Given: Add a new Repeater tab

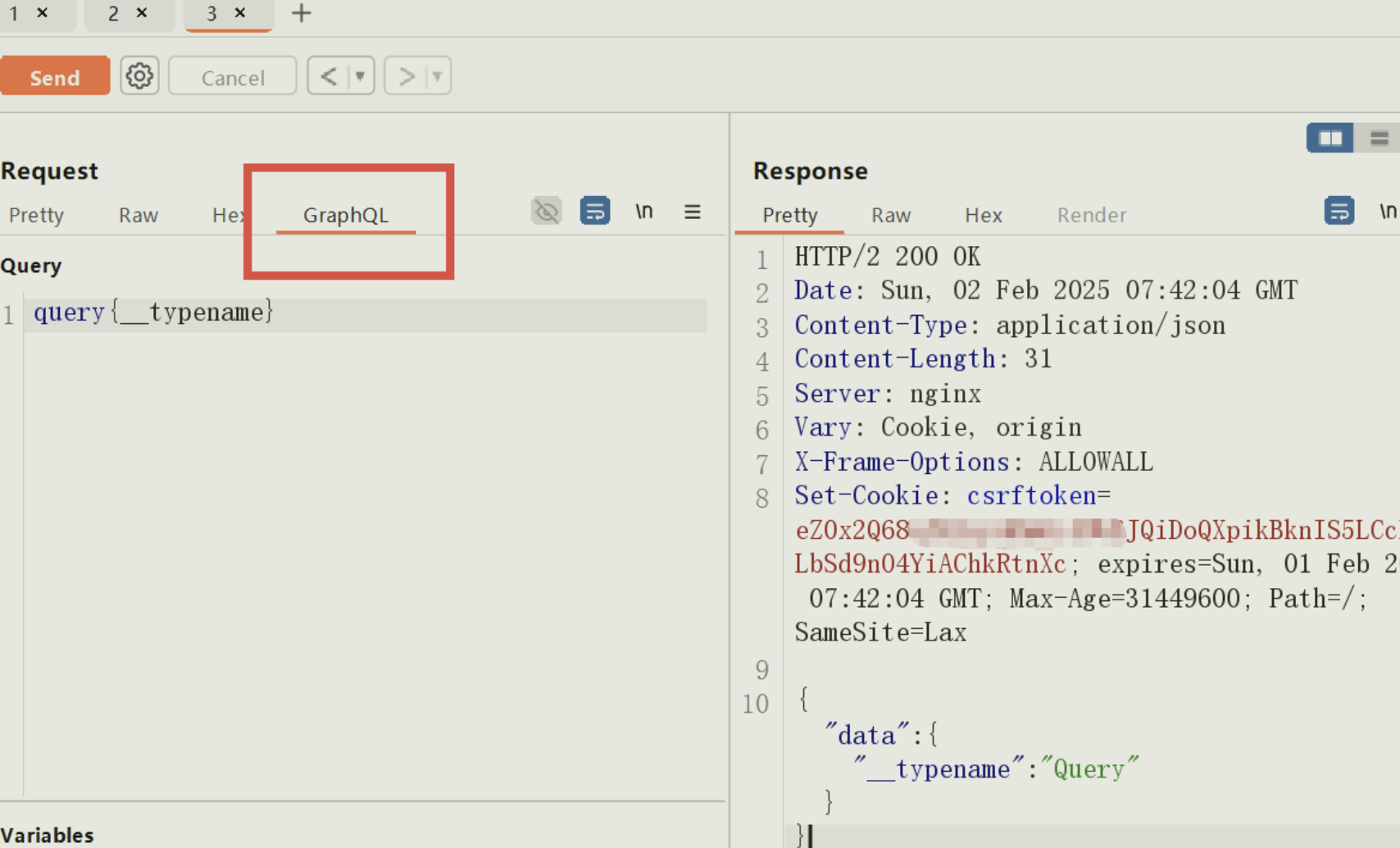Looking at the screenshot, I should [302, 13].
